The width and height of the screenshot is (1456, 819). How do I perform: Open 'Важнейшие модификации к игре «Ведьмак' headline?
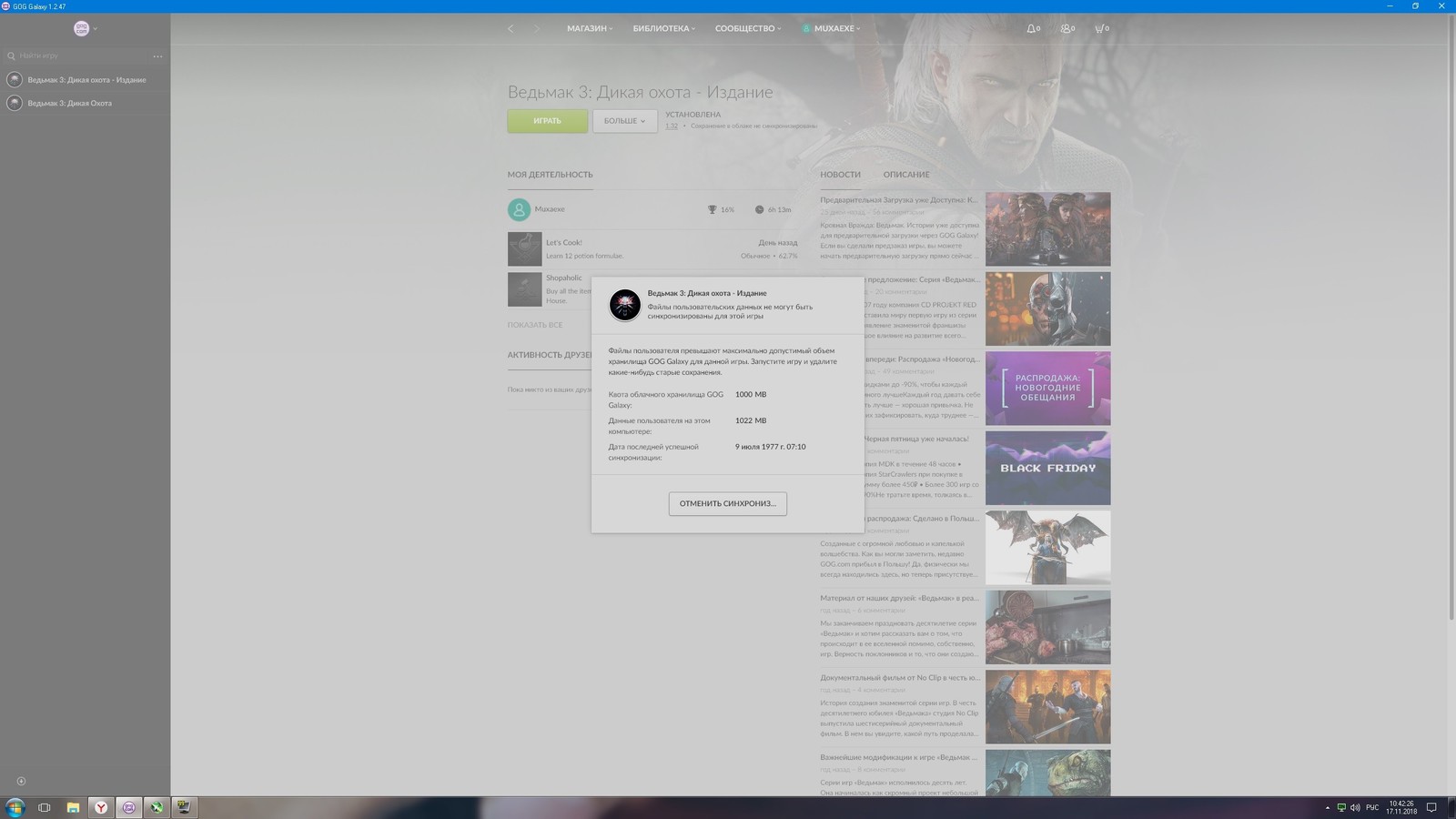[899, 757]
